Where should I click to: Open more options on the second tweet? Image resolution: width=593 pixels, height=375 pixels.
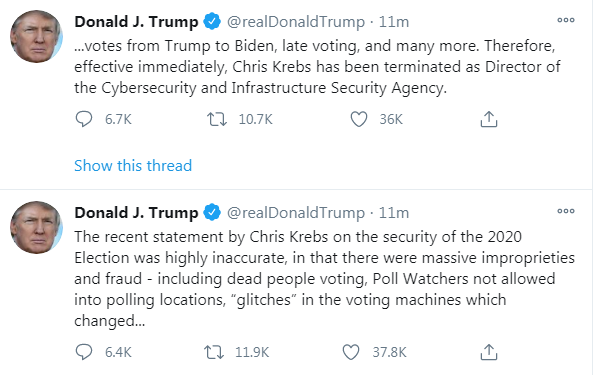click(x=566, y=211)
